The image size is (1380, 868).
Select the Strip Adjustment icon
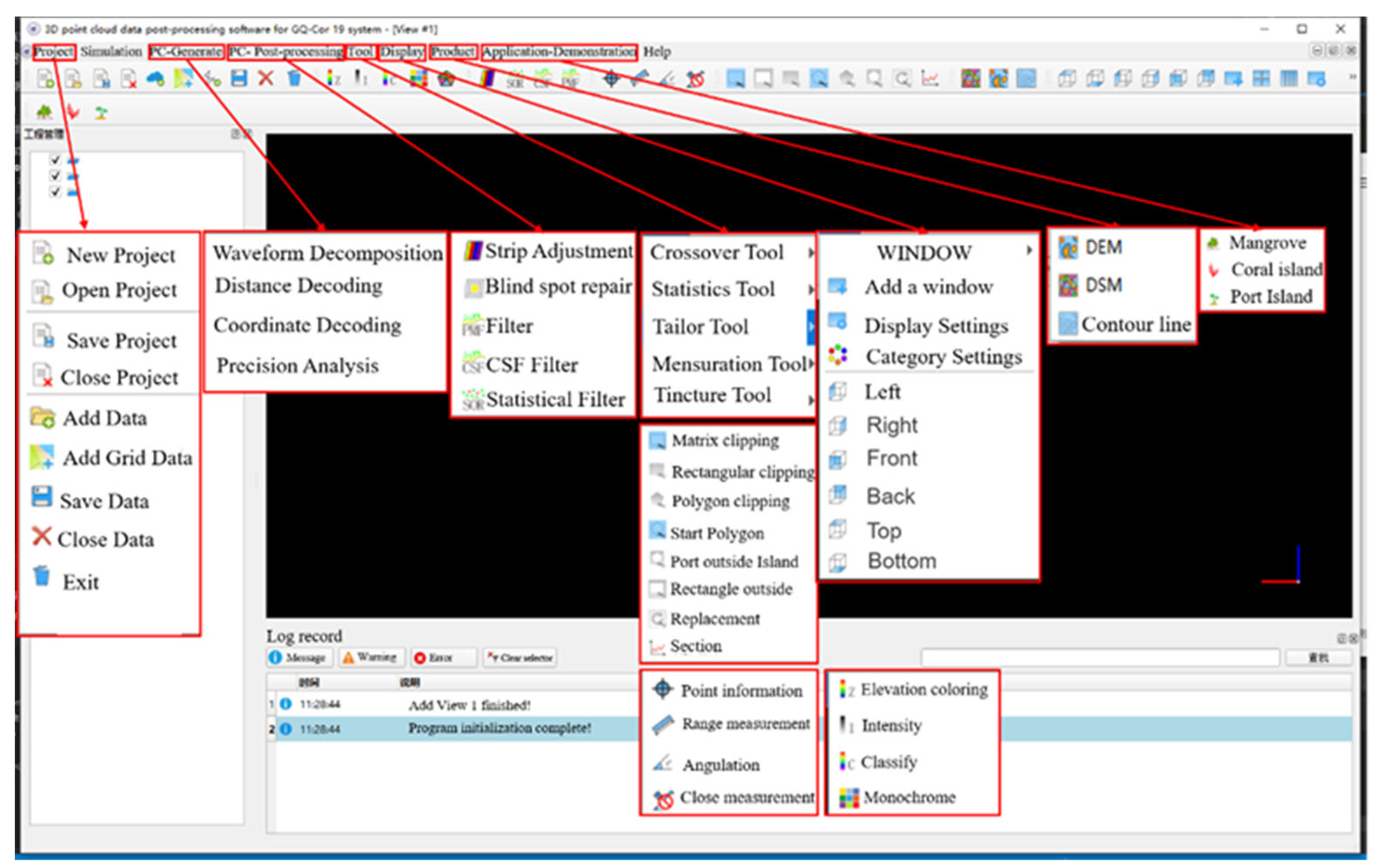click(473, 251)
